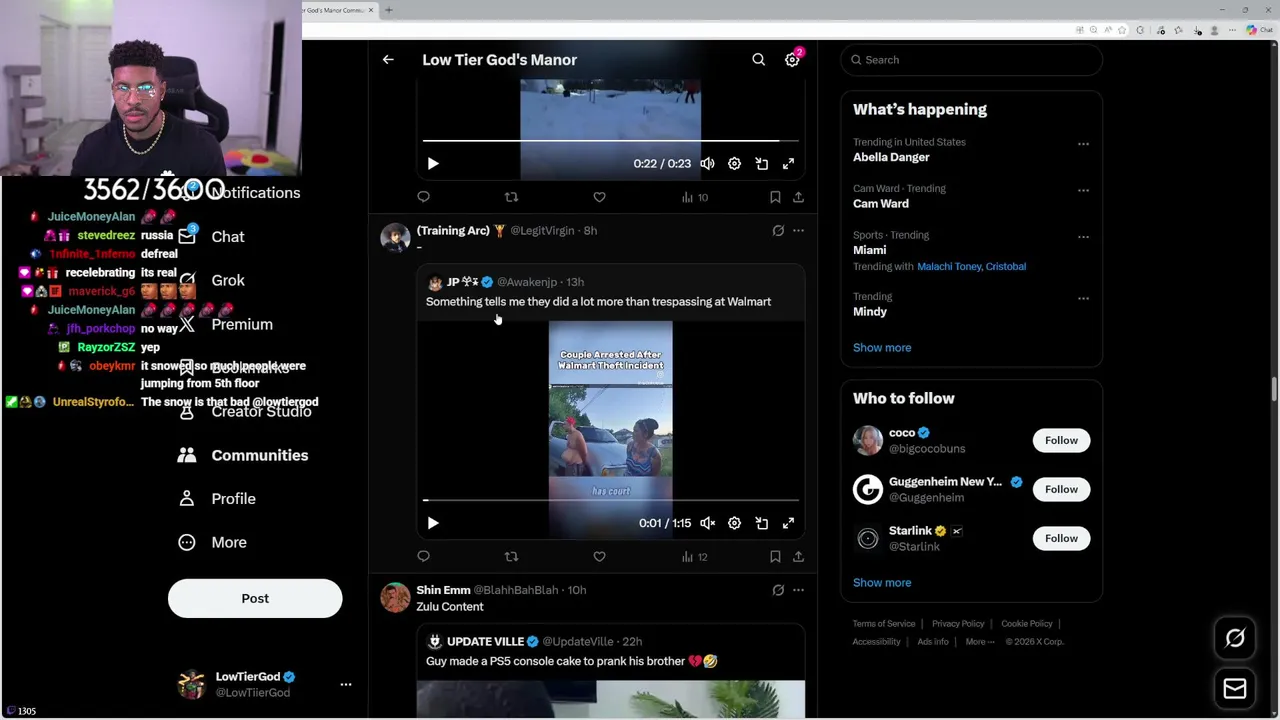The image size is (1280, 720).
Task: Repost the LegitVirgin post
Action: coord(511,557)
